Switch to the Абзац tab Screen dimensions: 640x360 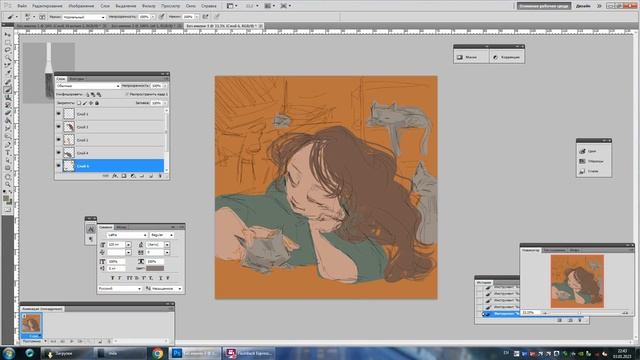pyautogui.click(x=121, y=227)
